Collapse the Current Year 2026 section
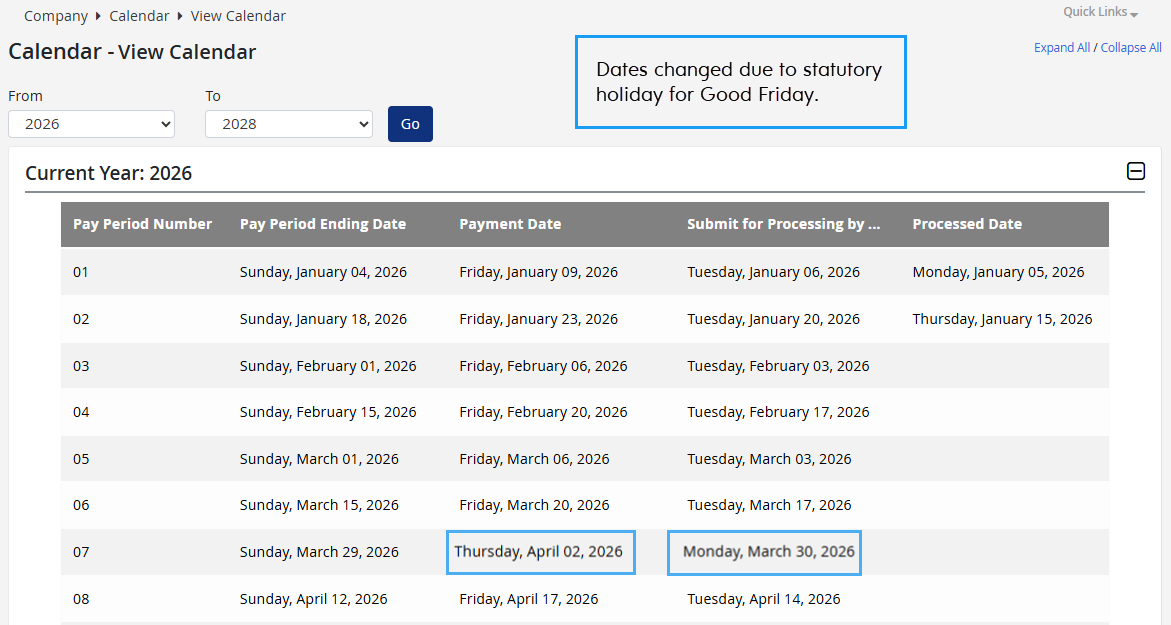Screen dimensions: 1171x625 click(x=1136, y=172)
